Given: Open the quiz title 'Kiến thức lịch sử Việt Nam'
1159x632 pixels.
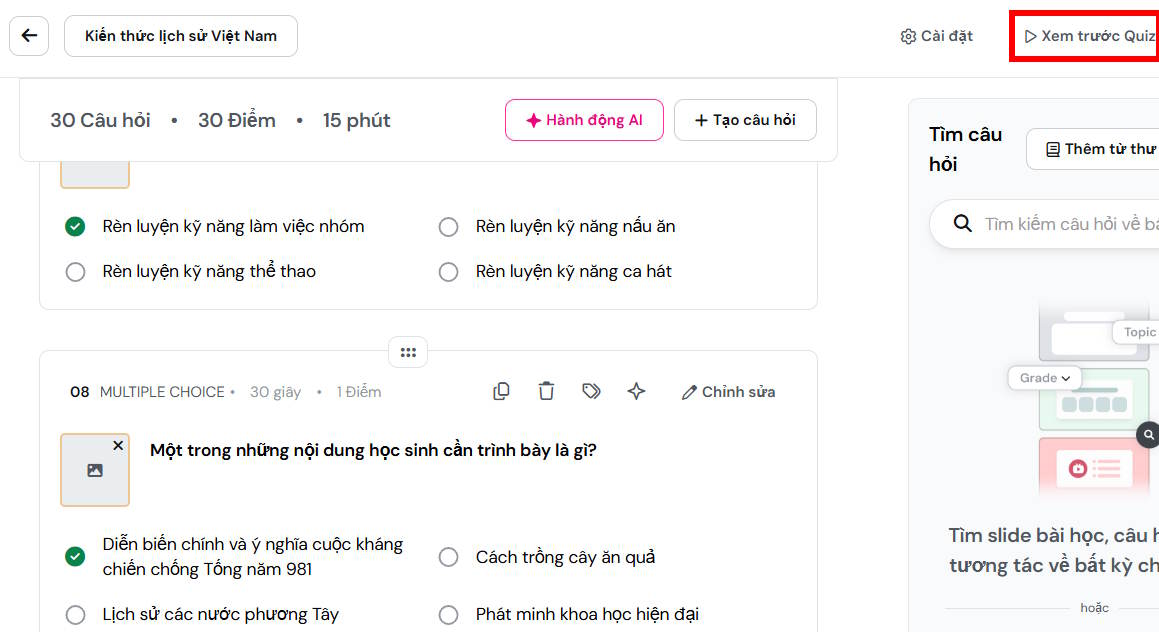Looking at the screenshot, I should [x=180, y=35].
